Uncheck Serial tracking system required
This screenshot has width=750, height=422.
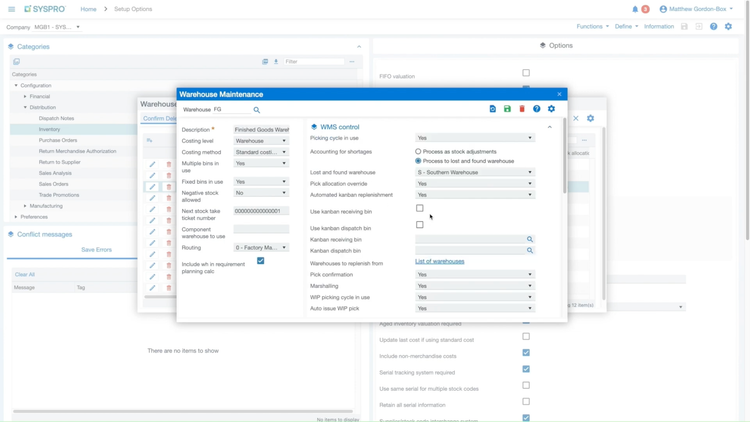(526, 369)
